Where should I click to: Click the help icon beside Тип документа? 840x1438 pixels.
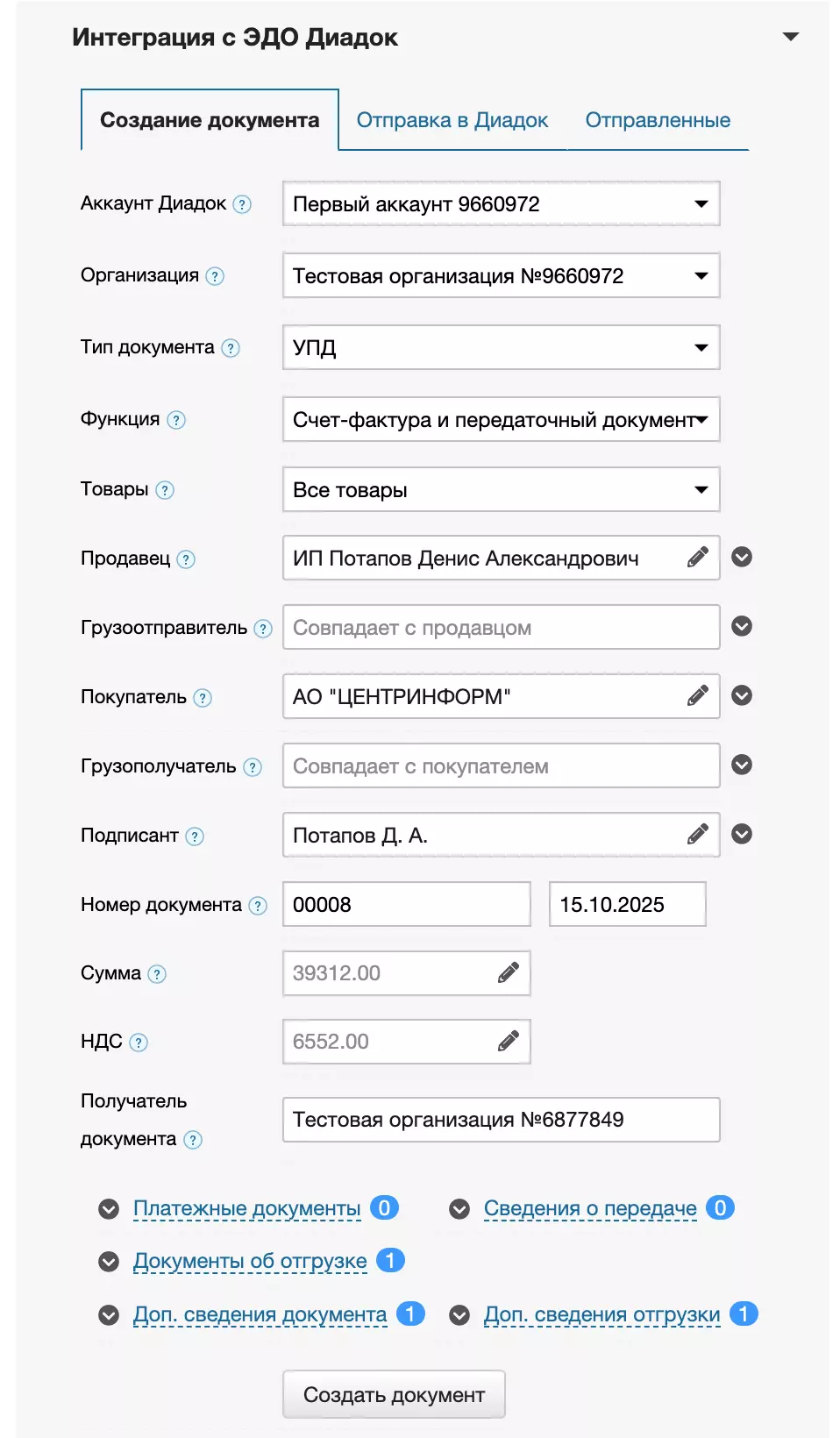(231, 348)
